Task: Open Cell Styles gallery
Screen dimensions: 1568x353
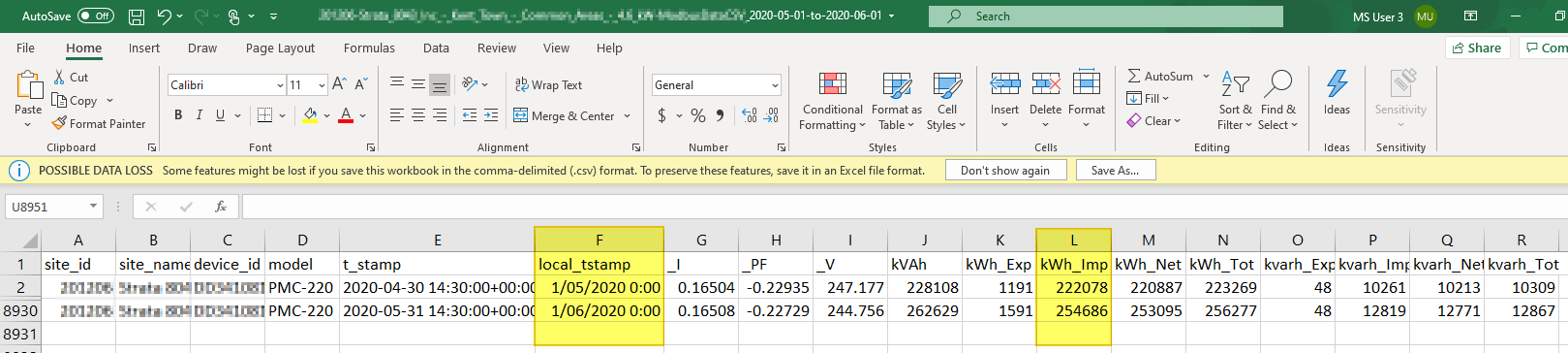Action: 946,101
